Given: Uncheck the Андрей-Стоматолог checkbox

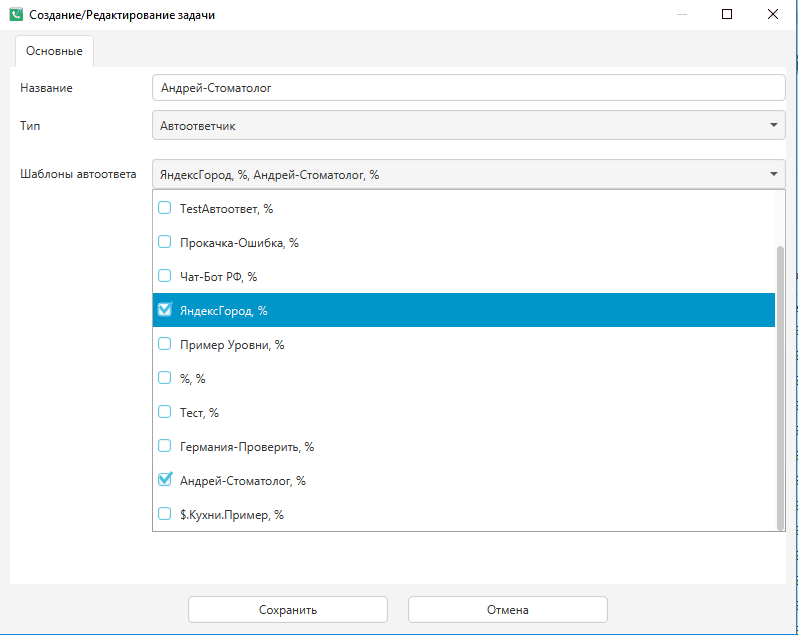Looking at the screenshot, I should (x=164, y=480).
